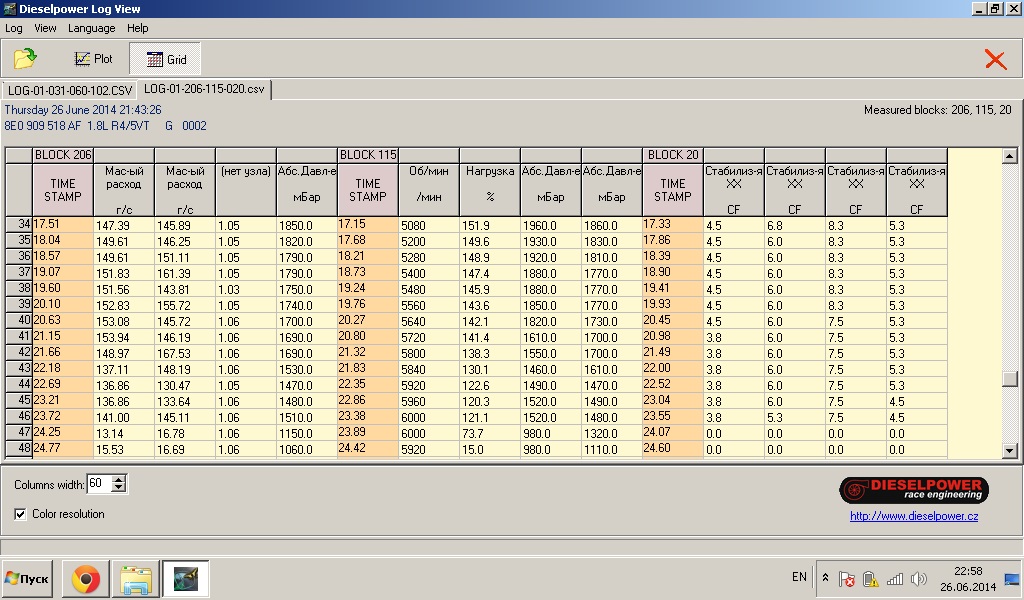This screenshot has height=600, width=1024.
Task: Show hidden tray icons arrow
Action: click(825, 578)
